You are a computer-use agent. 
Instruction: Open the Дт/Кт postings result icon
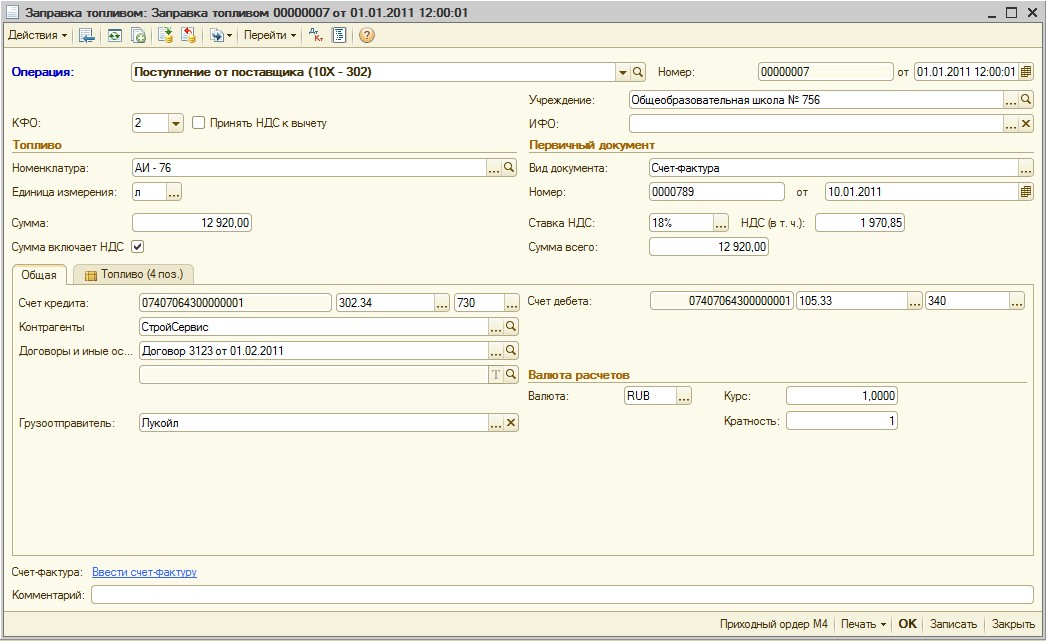pyautogui.click(x=316, y=35)
